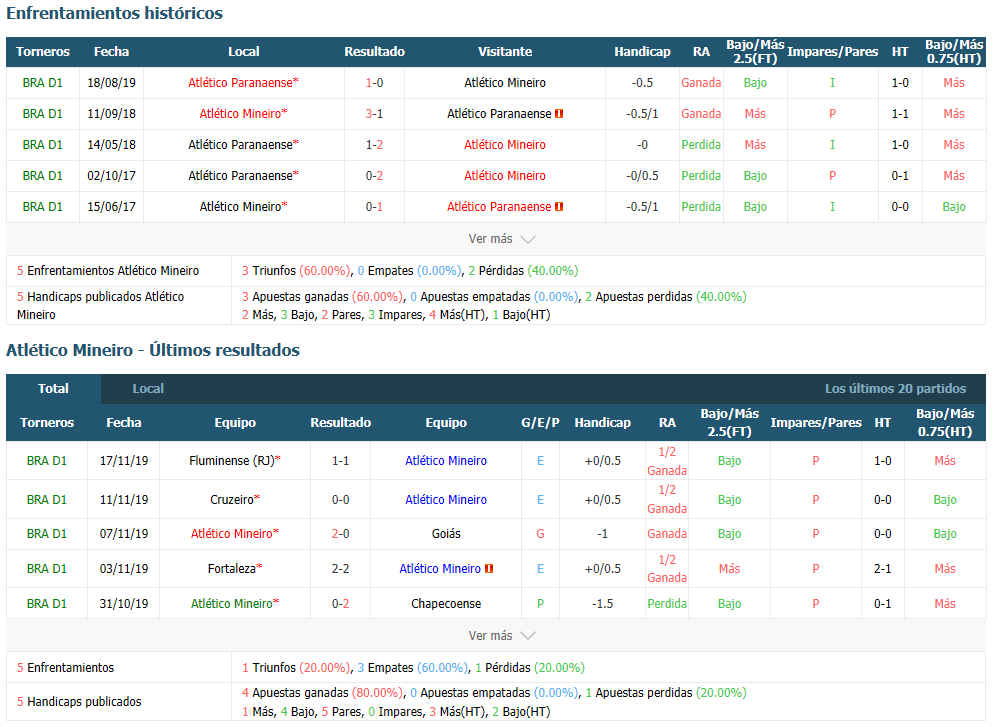The image size is (994, 727).
Task: Open Atlético Mineiro visitor on Cruzeiro row
Action: (x=446, y=499)
